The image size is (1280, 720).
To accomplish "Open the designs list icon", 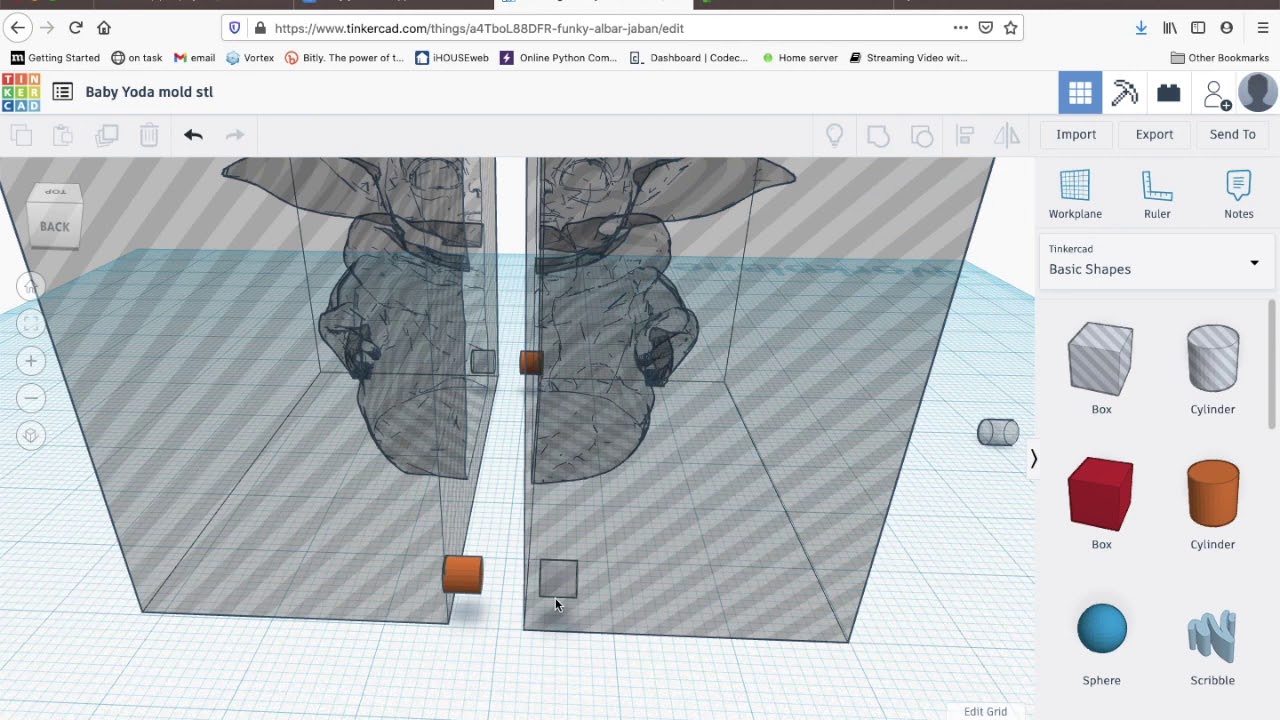I will click(x=62, y=92).
